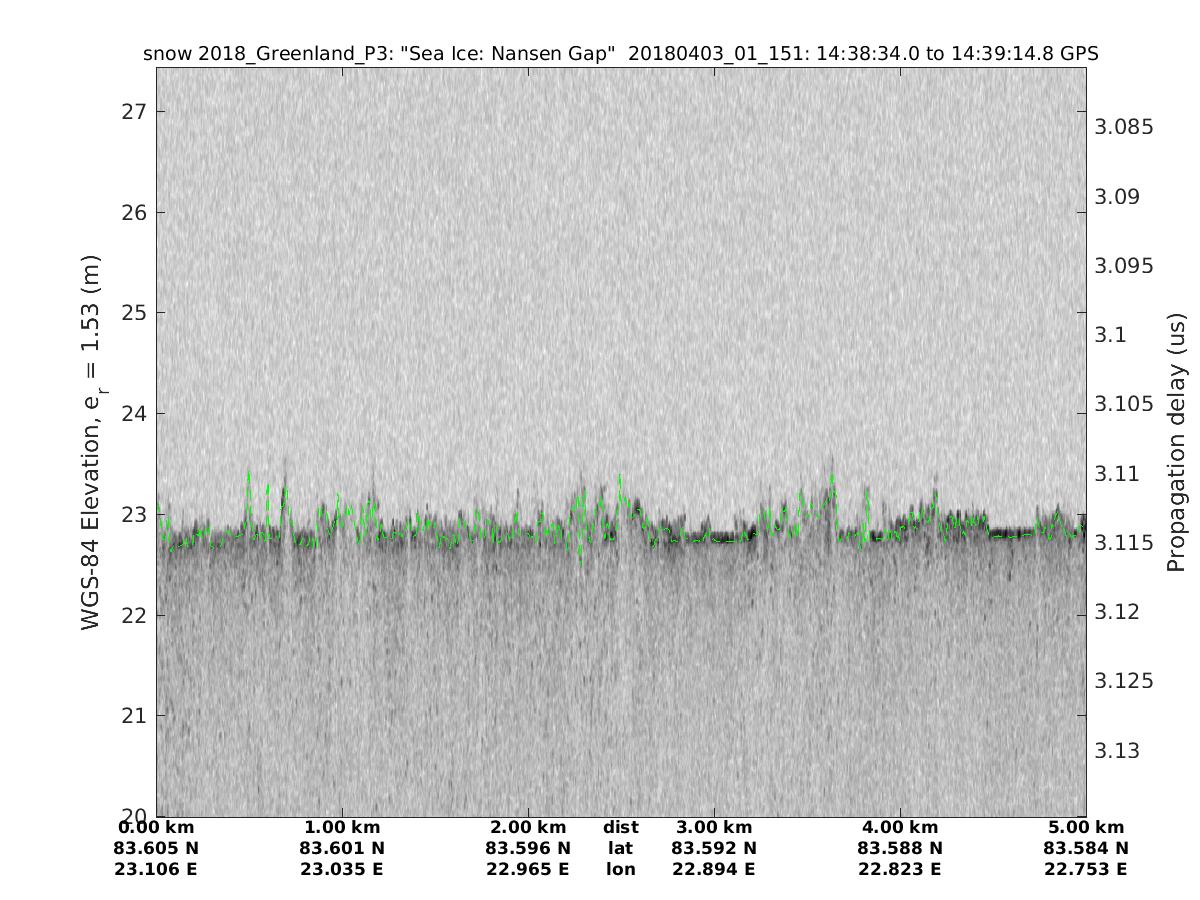The width and height of the screenshot is (1200, 900).
Task: Click the 1.00 km distance label
Action: (342, 827)
